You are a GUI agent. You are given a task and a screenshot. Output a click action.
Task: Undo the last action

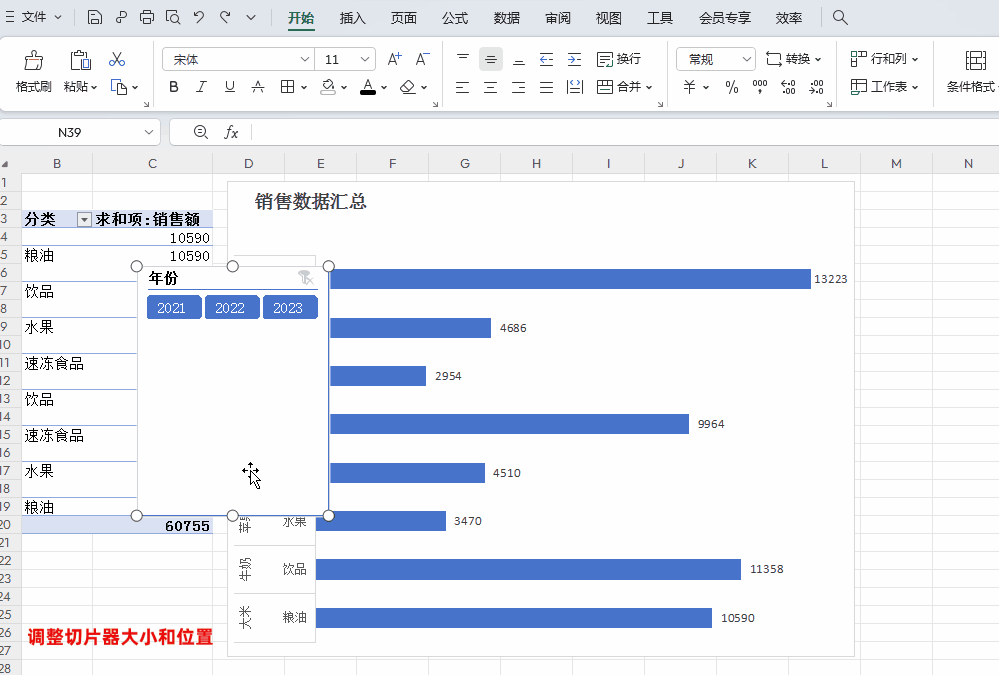(199, 17)
